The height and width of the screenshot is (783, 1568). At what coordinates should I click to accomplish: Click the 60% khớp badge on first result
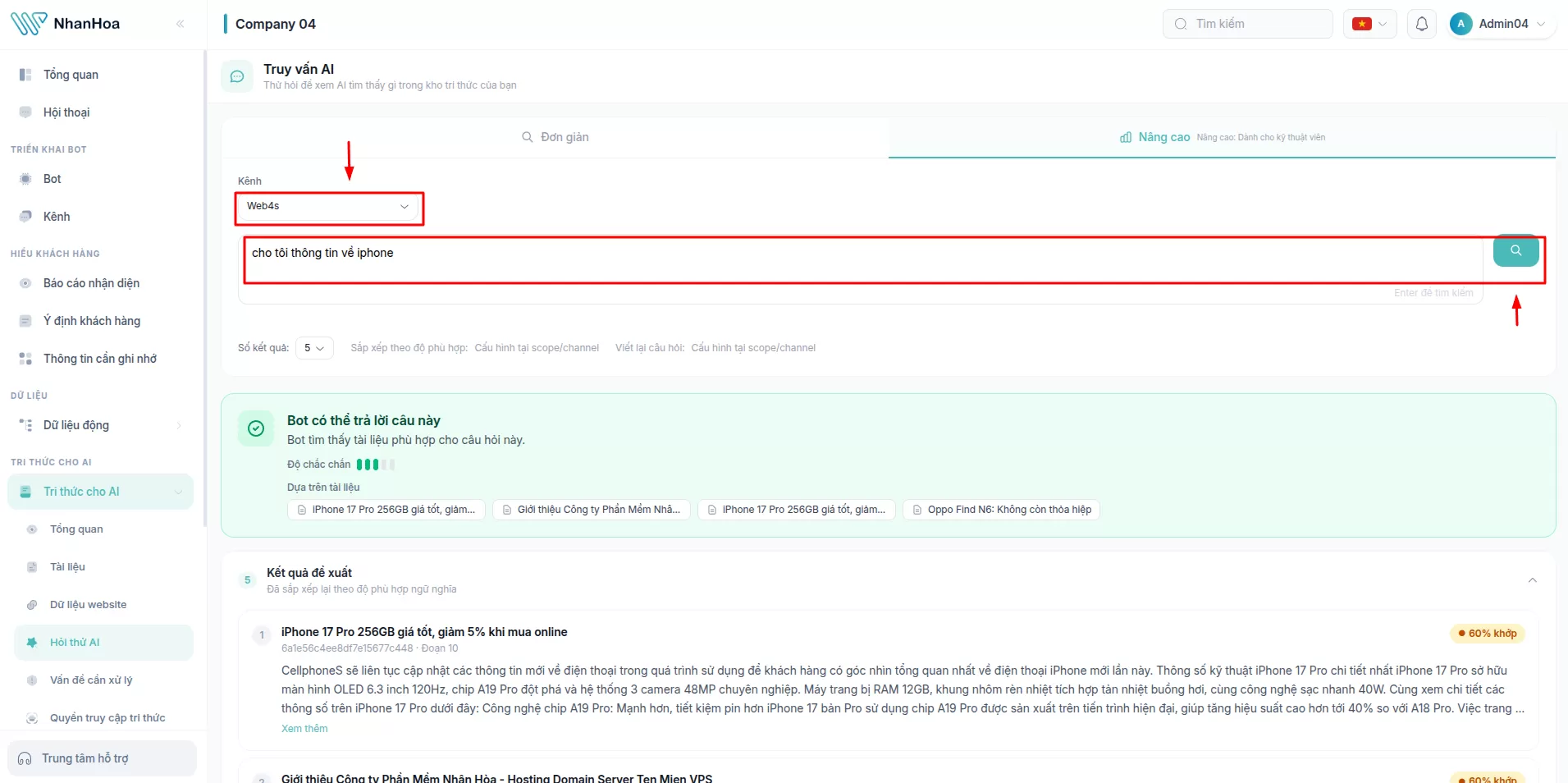1488,634
